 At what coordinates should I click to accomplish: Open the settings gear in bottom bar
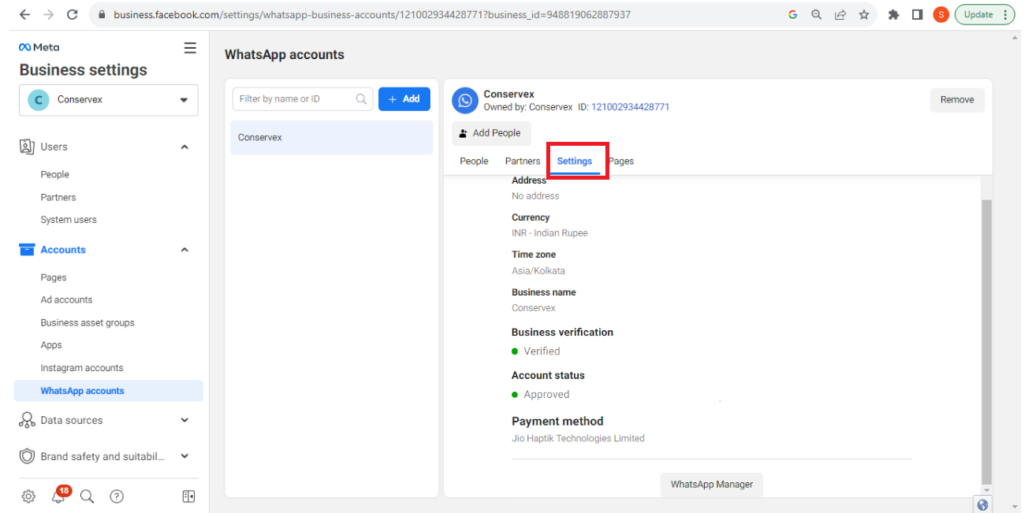click(29, 497)
